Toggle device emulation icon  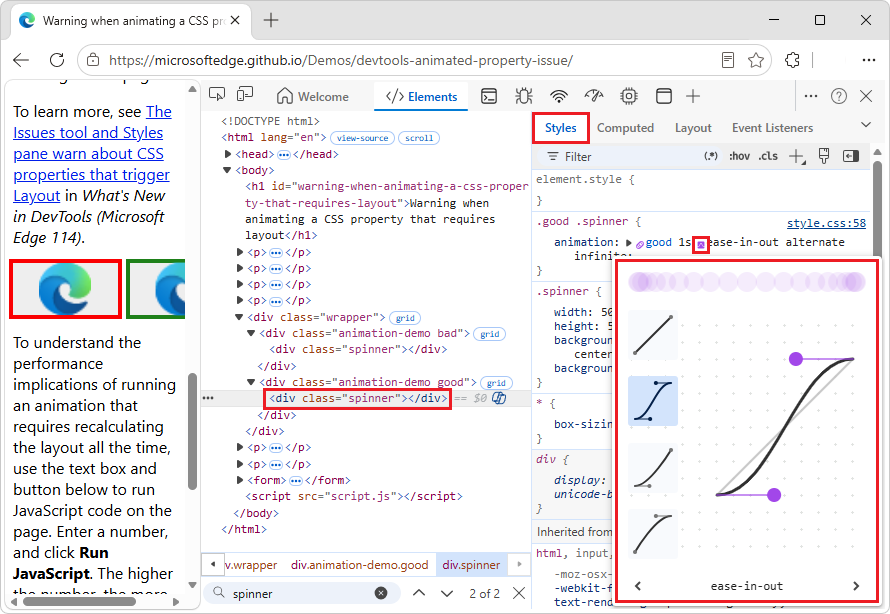pyautogui.click(x=245, y=95)
